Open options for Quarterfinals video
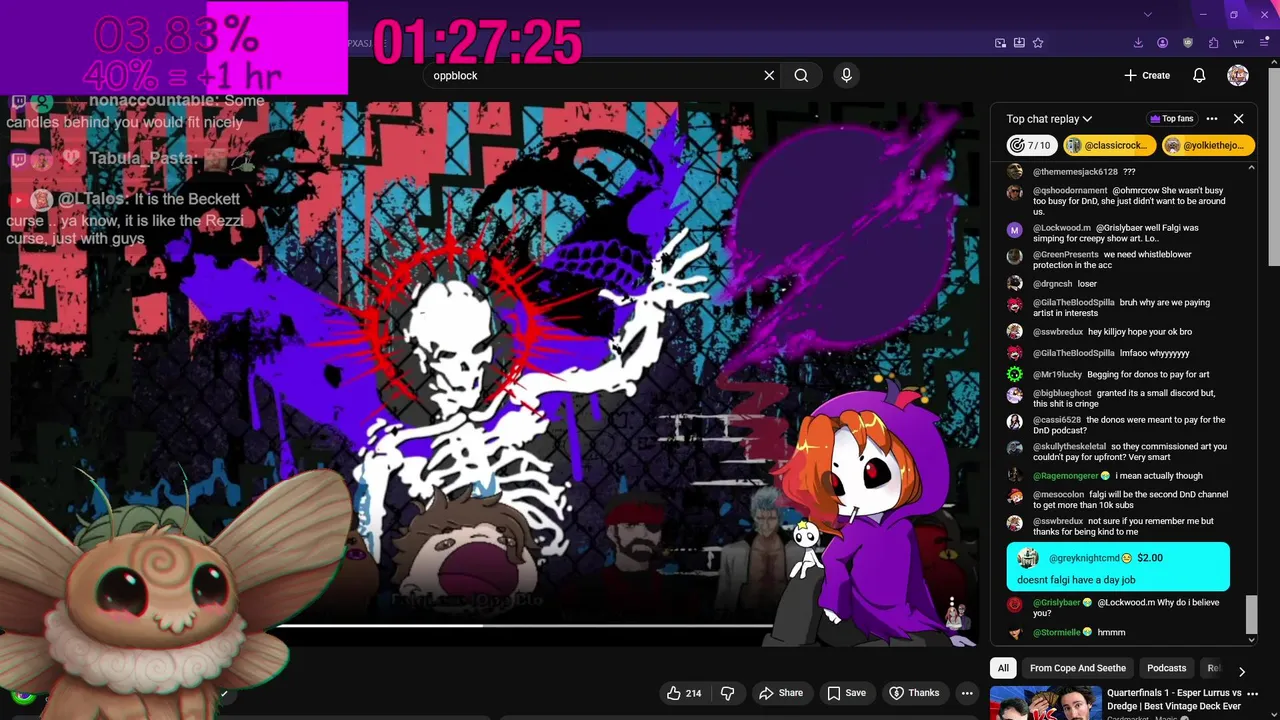Screen dimensions: 1280x720 (1252, 693)
